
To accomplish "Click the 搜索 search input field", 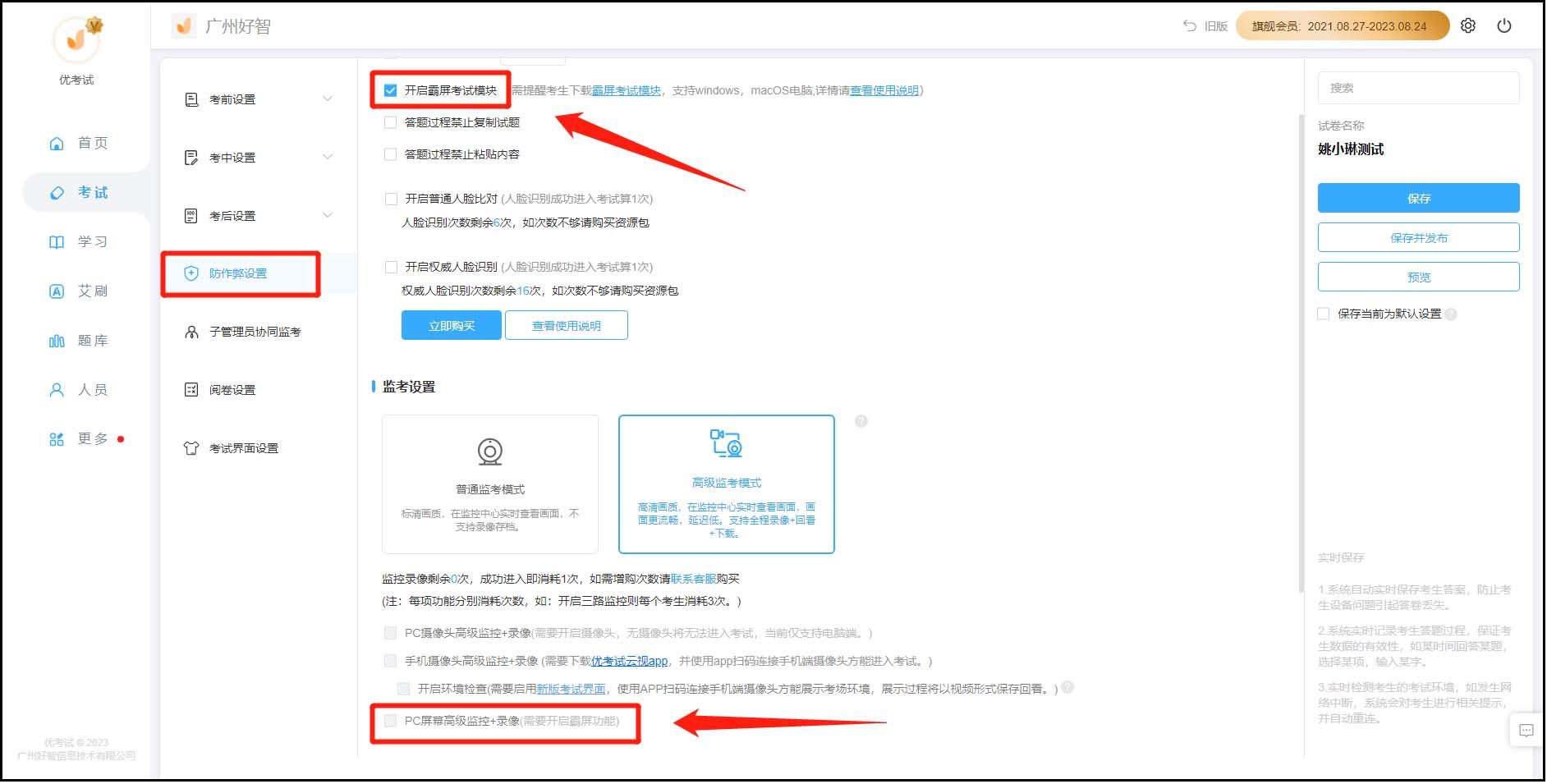I will coord(1419,88).
